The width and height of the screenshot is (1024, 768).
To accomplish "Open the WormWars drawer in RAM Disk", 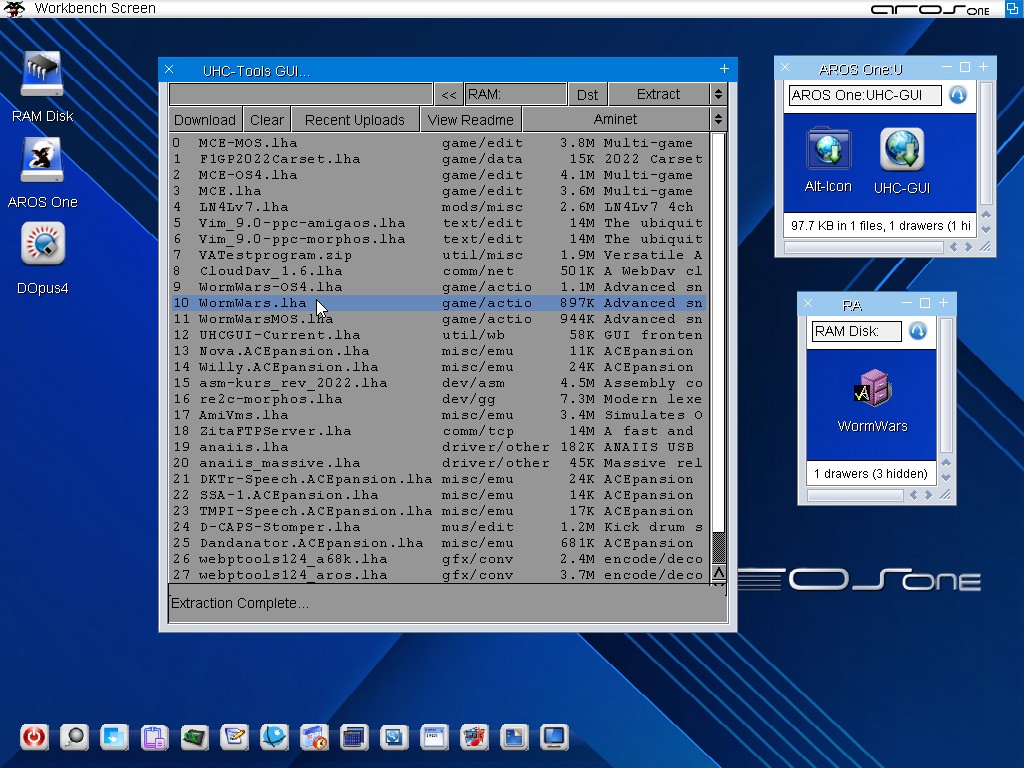I will point(872,390).
